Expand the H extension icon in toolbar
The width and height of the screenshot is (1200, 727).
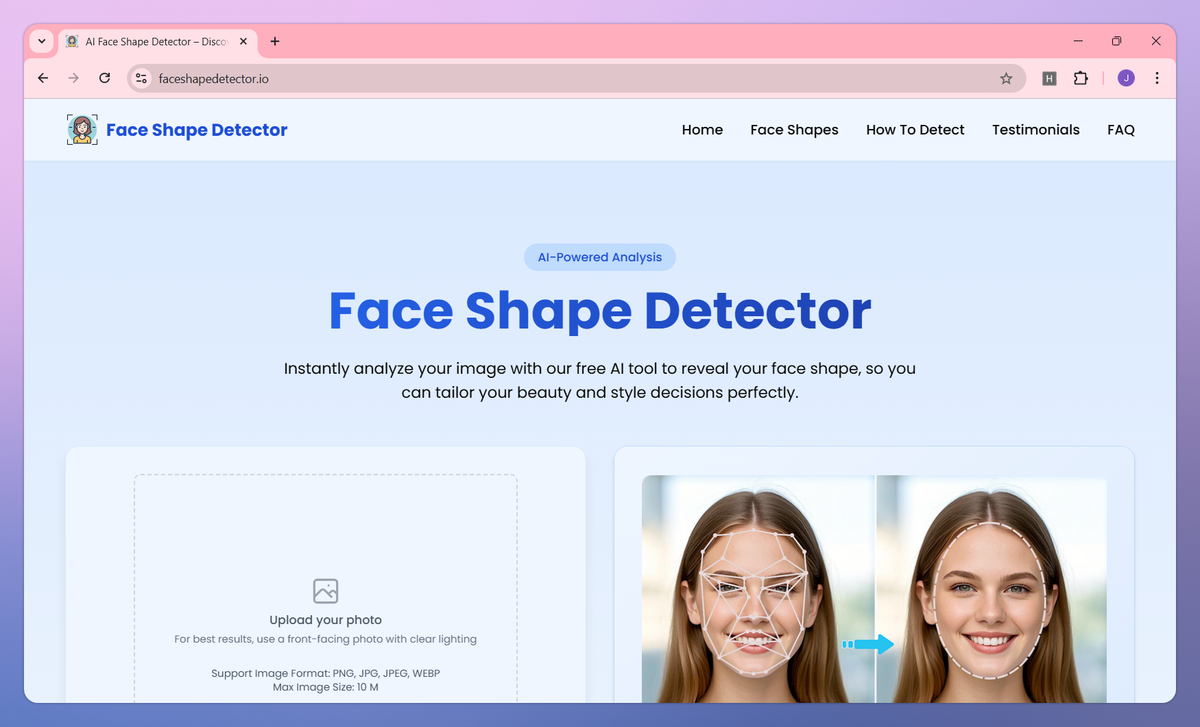1049,77
